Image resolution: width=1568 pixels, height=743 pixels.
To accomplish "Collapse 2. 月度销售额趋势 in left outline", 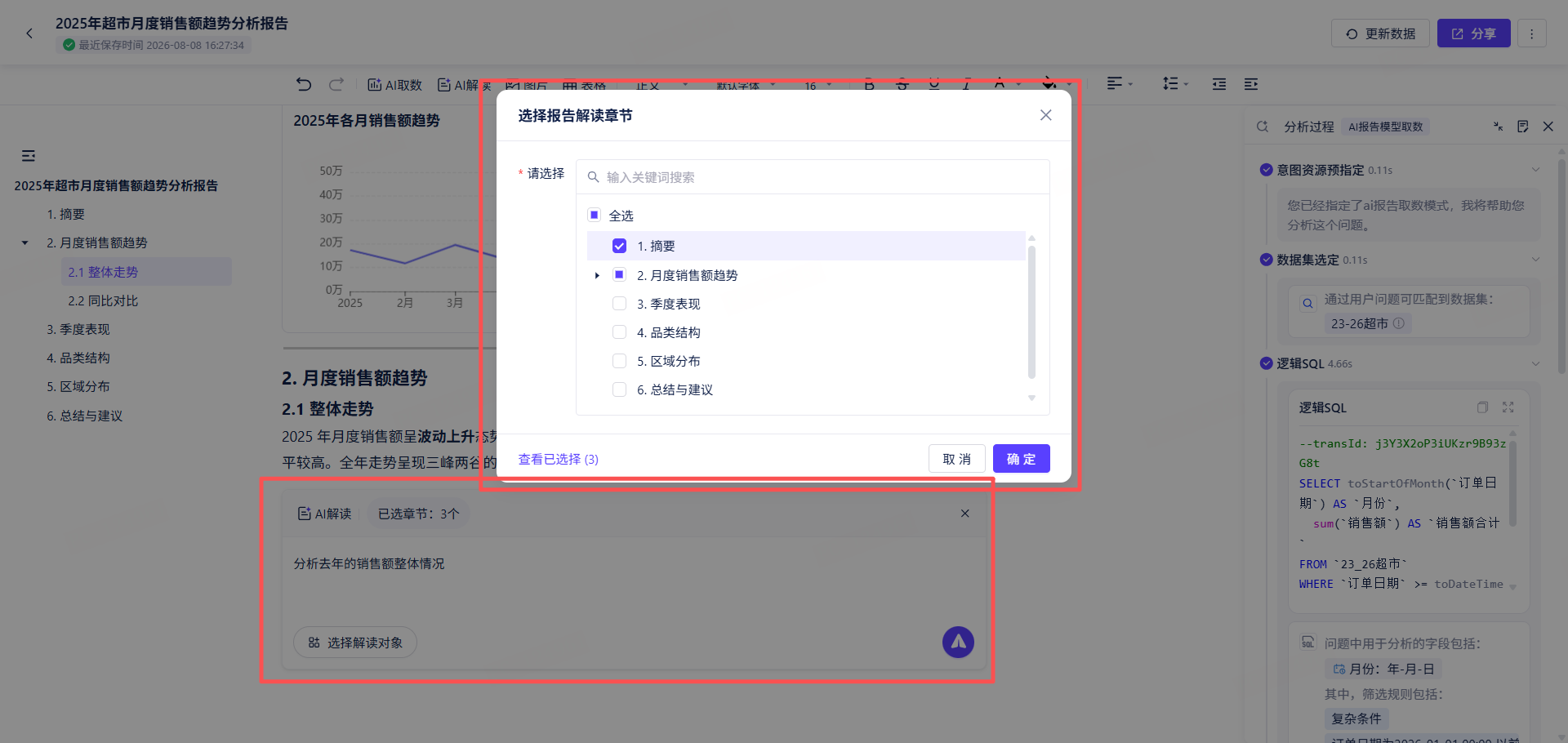I will [24, 242].
